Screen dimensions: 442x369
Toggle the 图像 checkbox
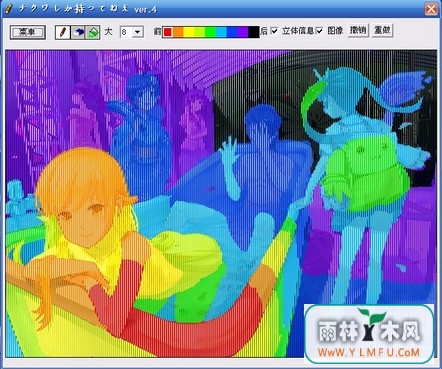tap(319, 31)
